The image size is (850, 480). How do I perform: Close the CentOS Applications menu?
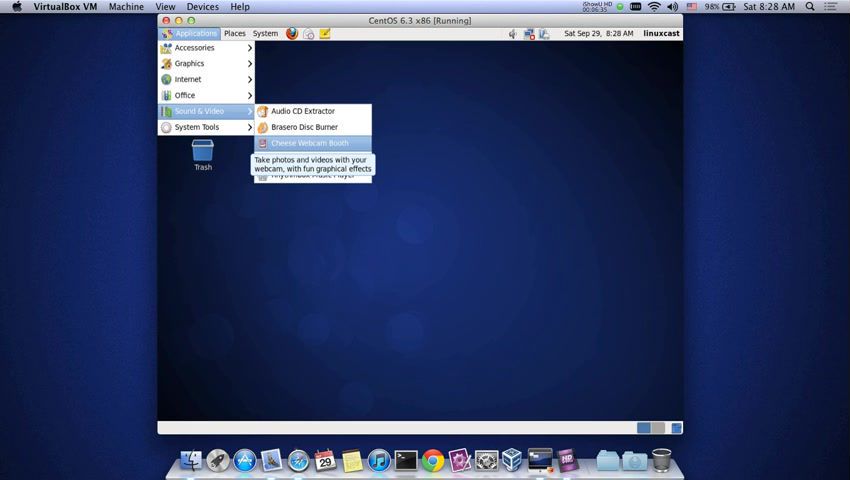click(190, 34)
